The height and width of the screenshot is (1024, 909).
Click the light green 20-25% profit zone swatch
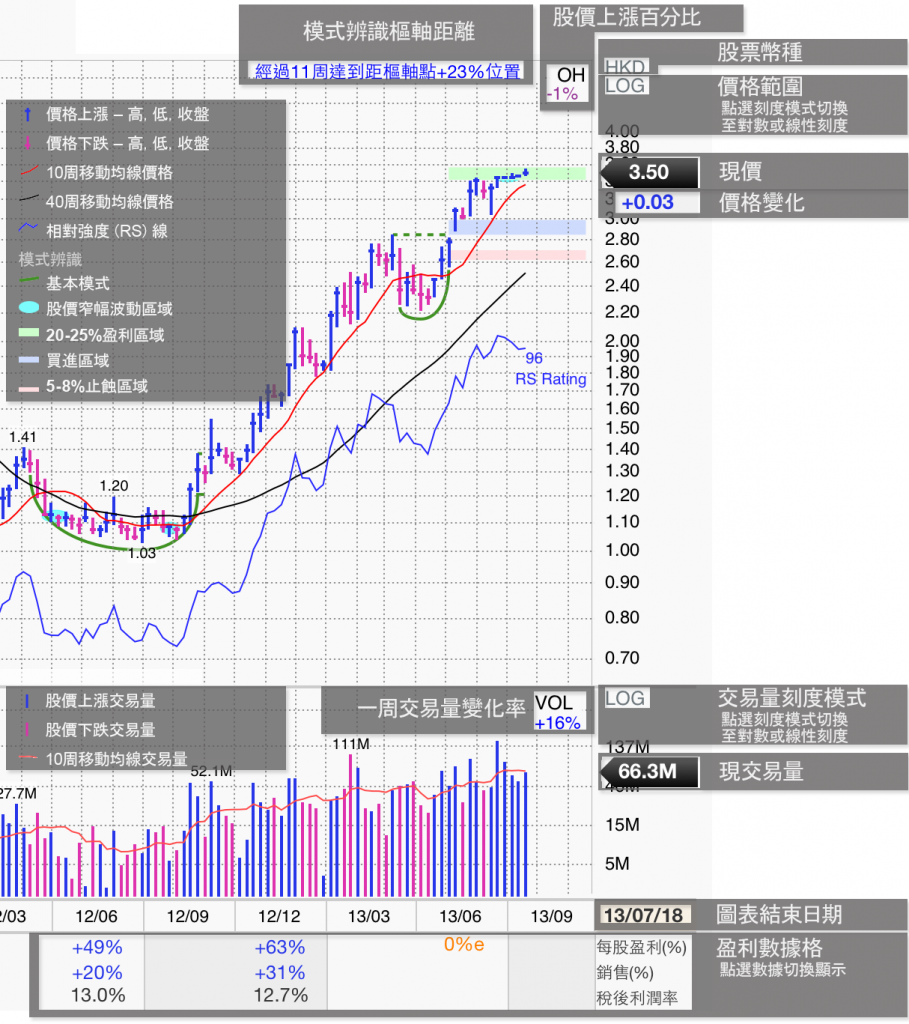(x=28, y=335)
